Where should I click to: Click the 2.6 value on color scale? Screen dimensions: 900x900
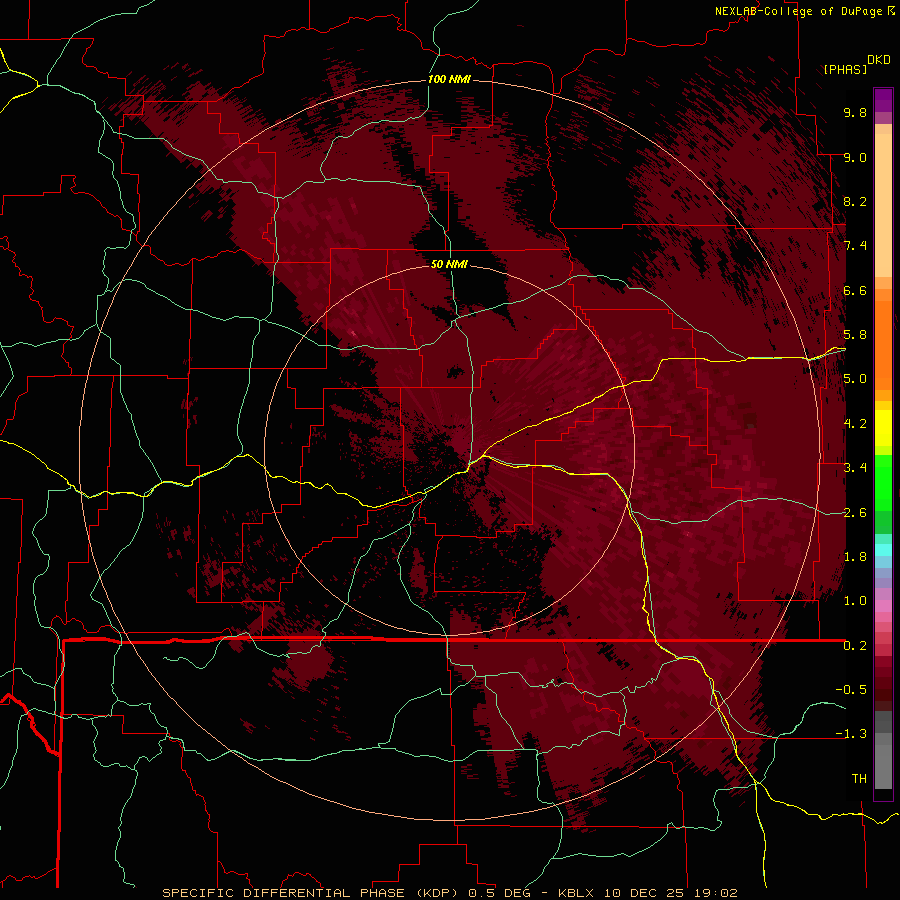(x=855, y=513)
